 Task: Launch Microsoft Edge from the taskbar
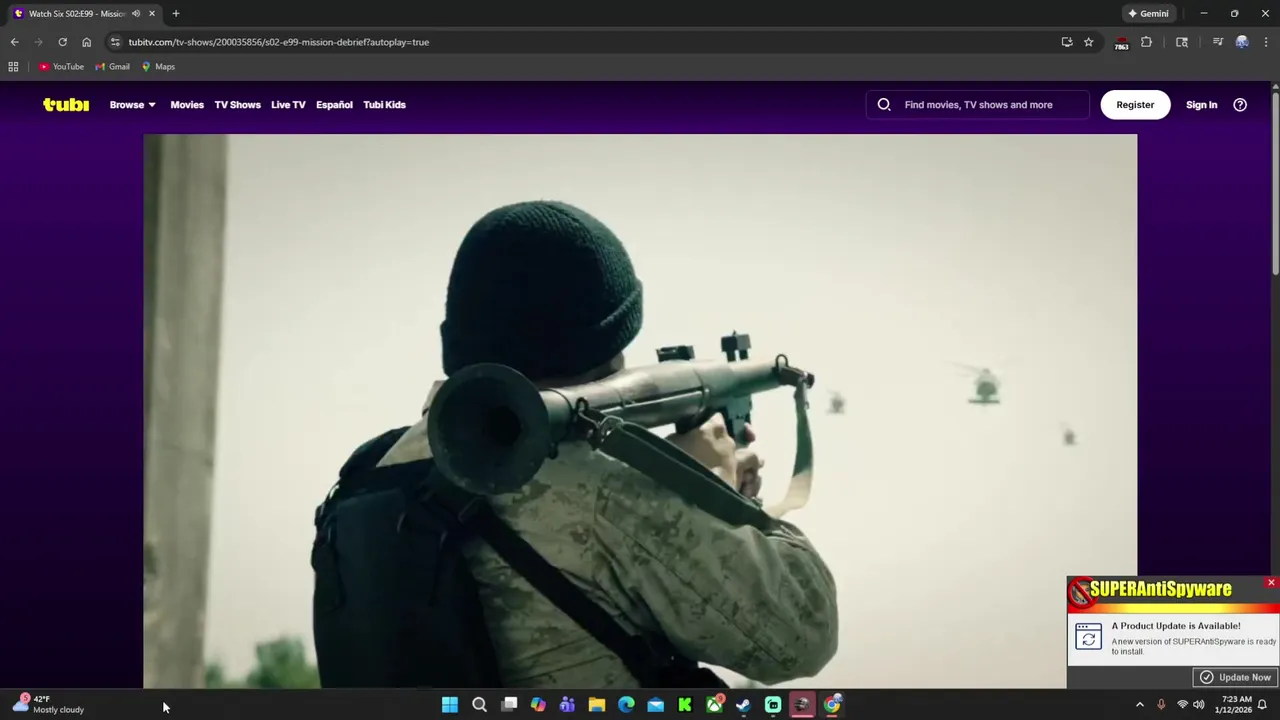coord(626,705)
